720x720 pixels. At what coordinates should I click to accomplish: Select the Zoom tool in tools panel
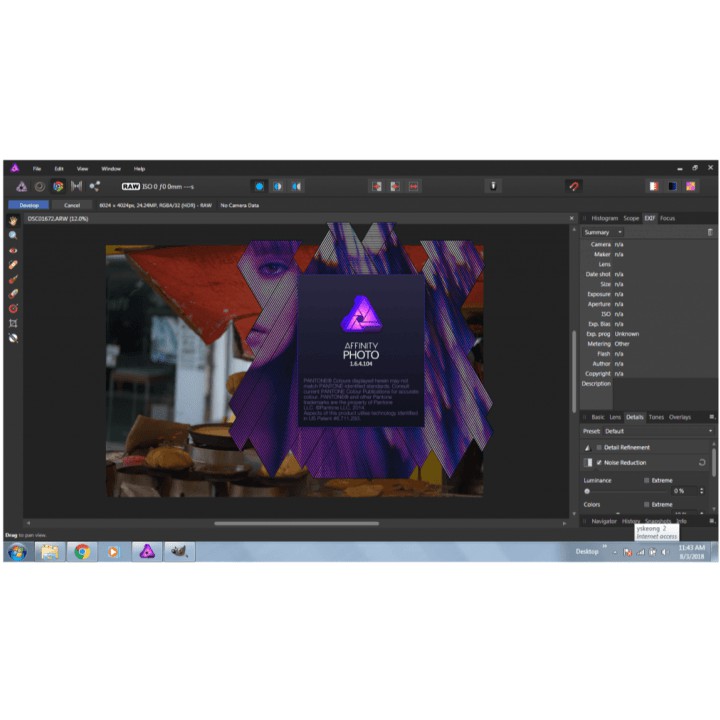(13, 235)
